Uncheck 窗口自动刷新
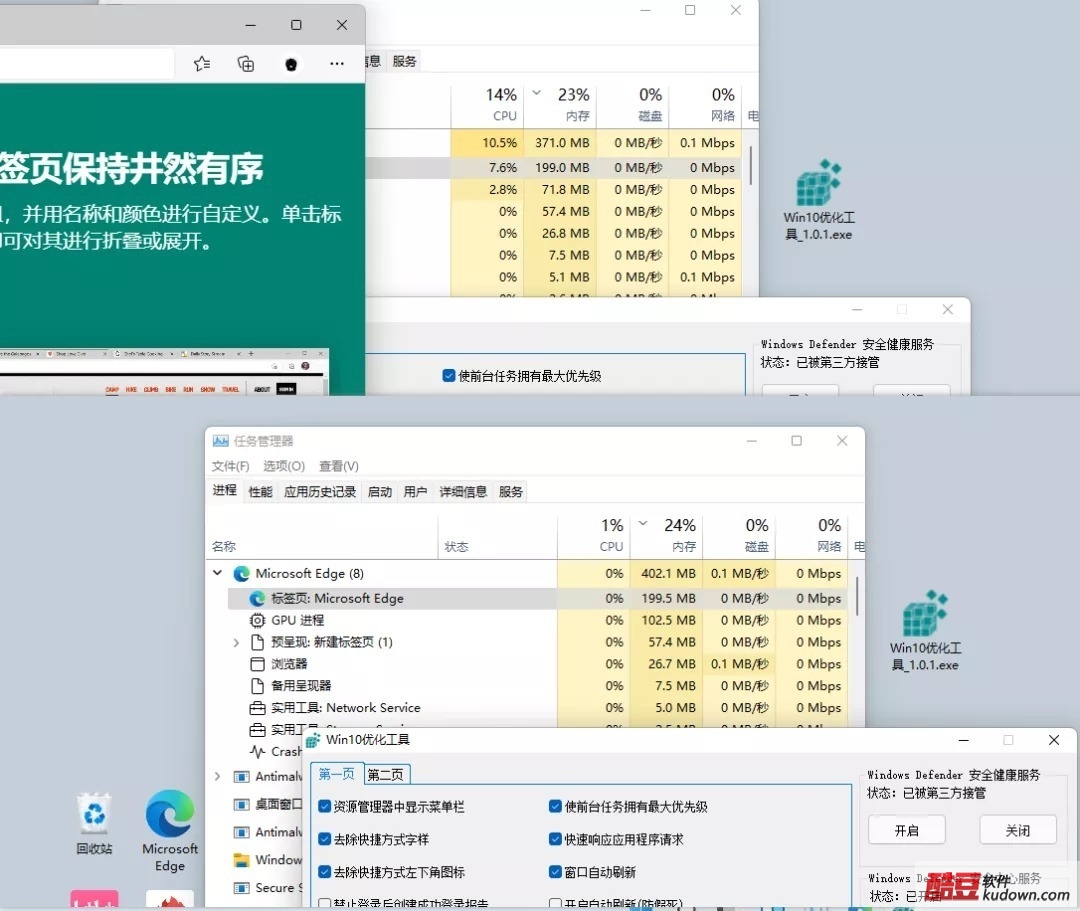Image resolution: width=1080 pixels, height=911 pixels. tap(555, 872)
